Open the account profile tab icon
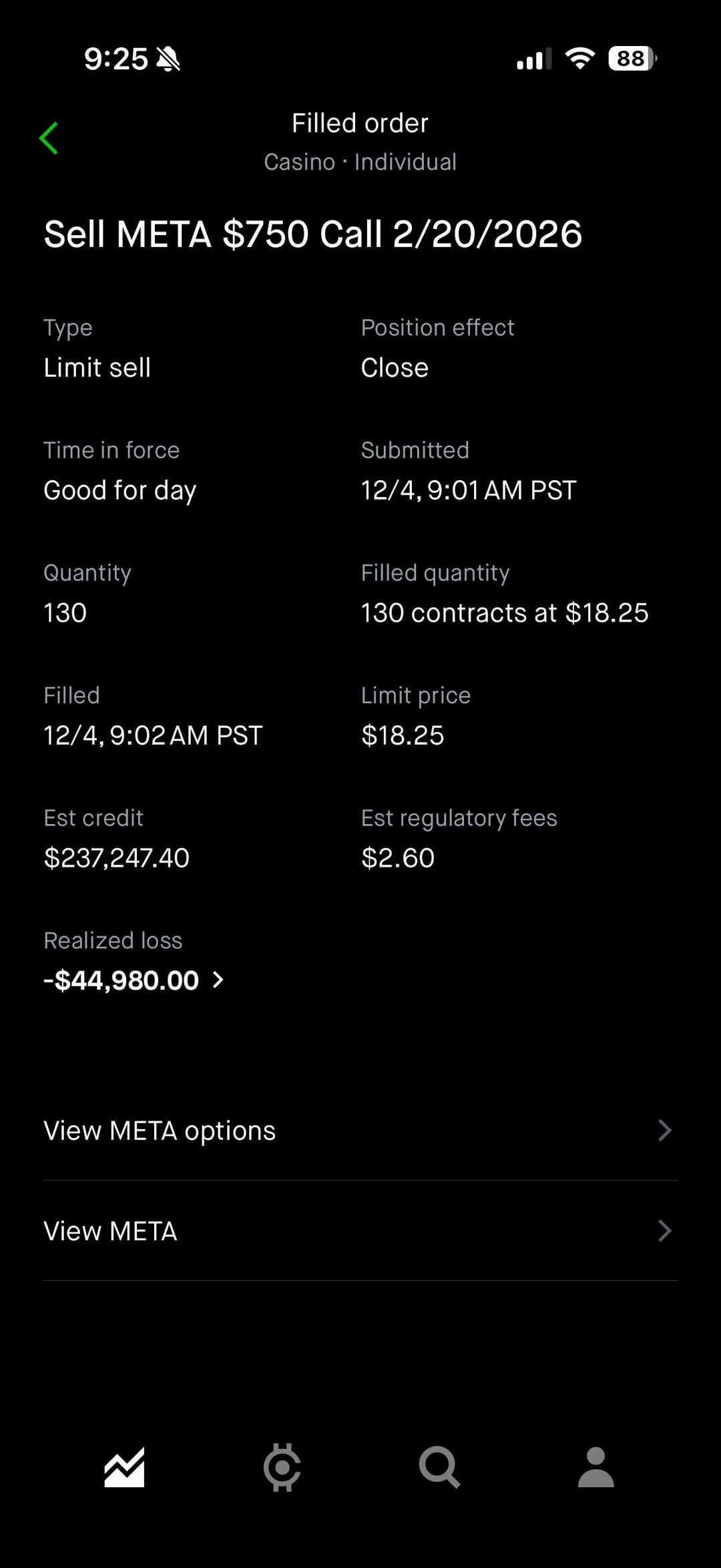Screen dimensions: 721x1568 pos(595,1467)
